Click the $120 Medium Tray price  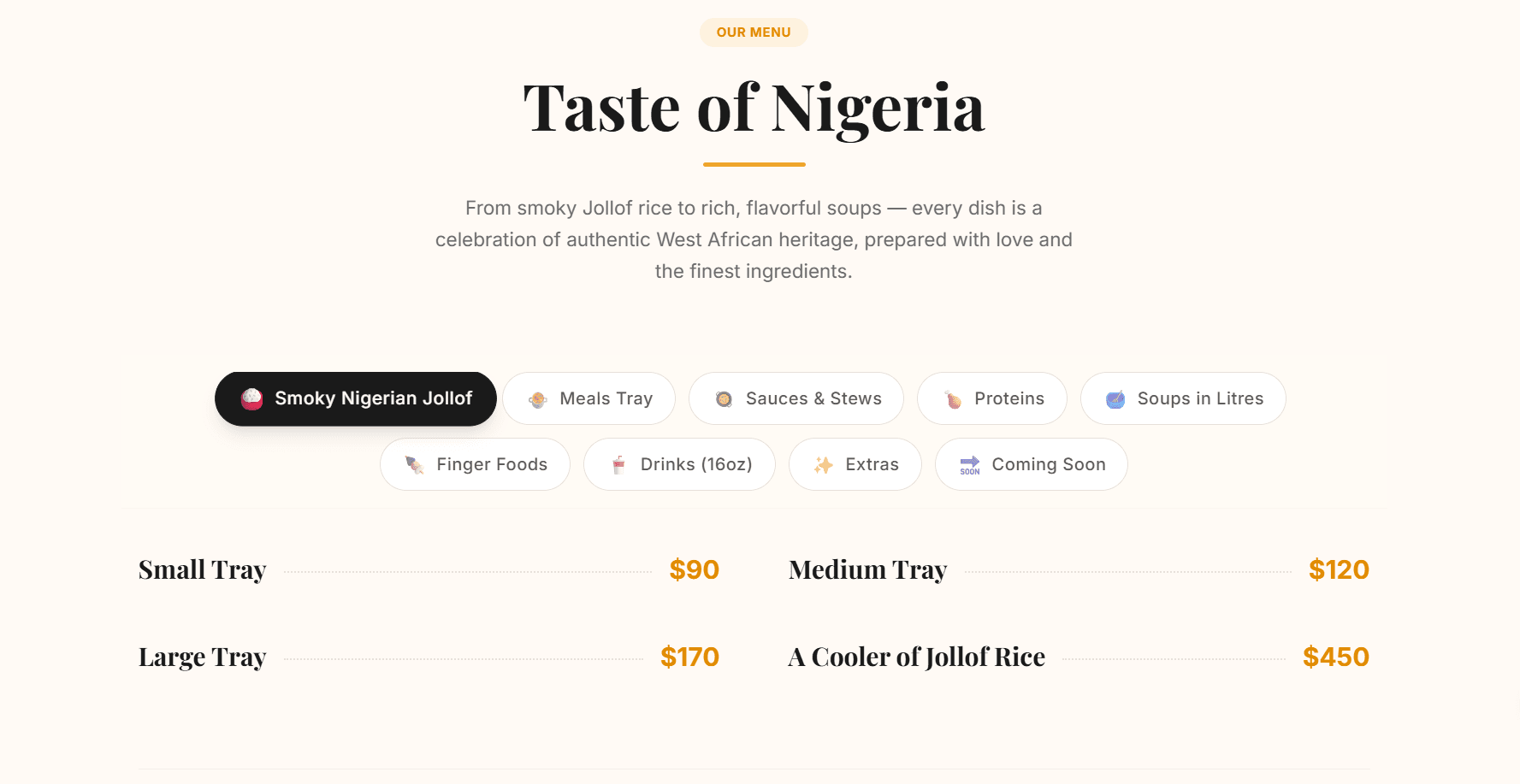pos(1339,570)
